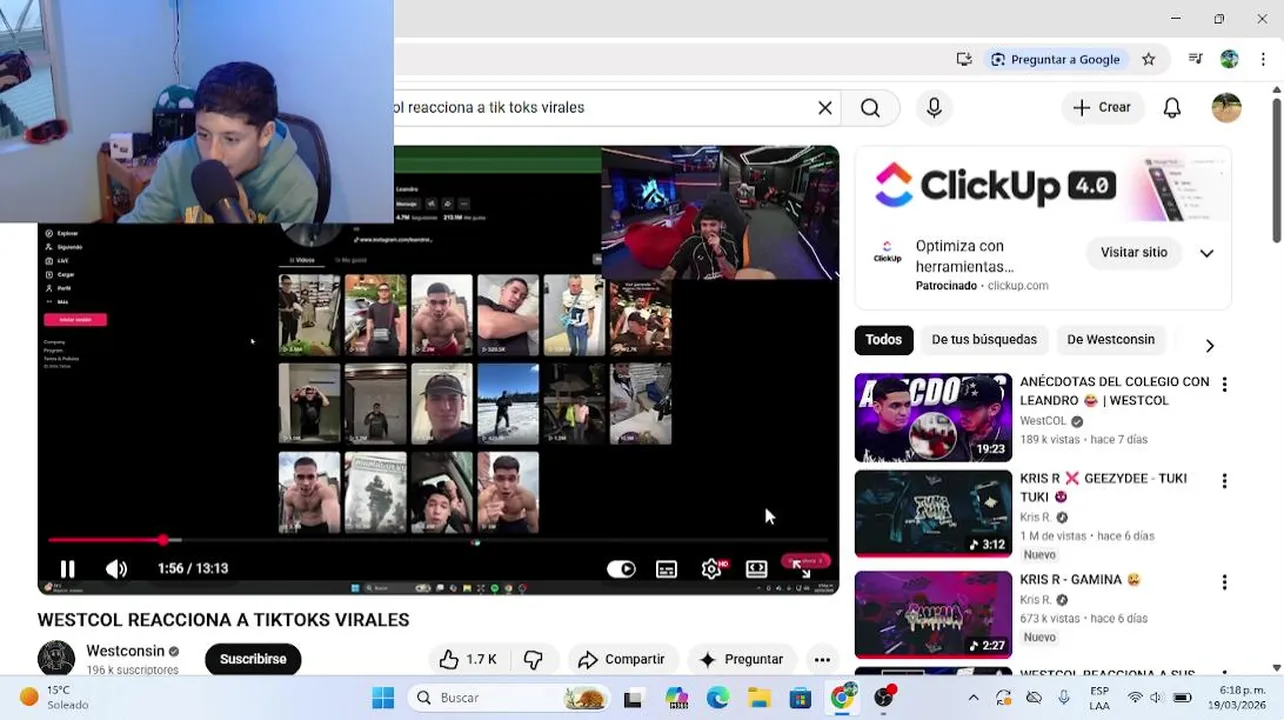Dislike the video with thumbs down

point(533,660)
